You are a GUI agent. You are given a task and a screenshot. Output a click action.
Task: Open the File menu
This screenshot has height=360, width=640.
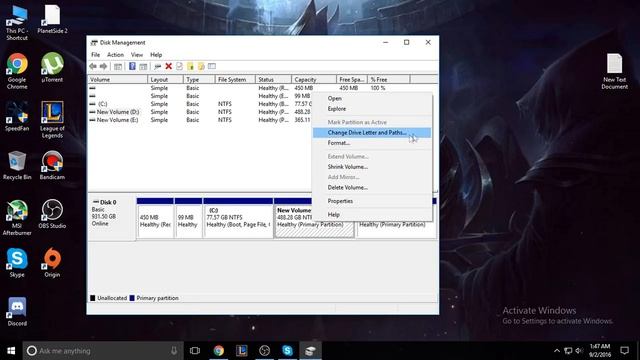point(96,55)
